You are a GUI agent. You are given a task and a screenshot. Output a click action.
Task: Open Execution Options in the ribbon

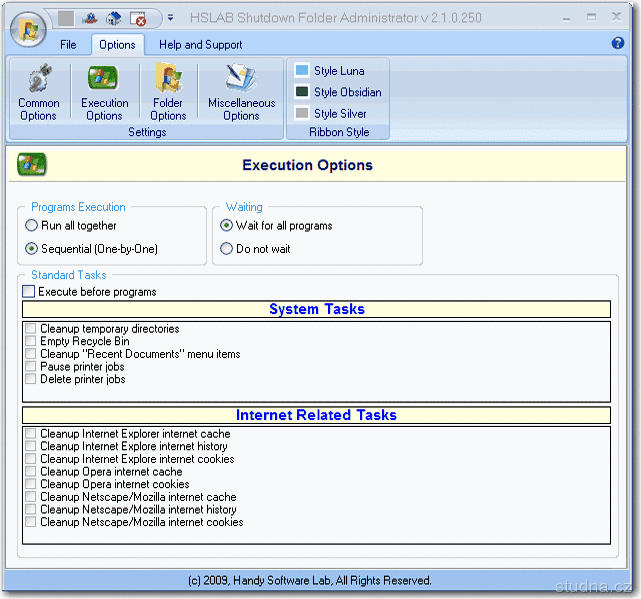[x=104, y=93]
